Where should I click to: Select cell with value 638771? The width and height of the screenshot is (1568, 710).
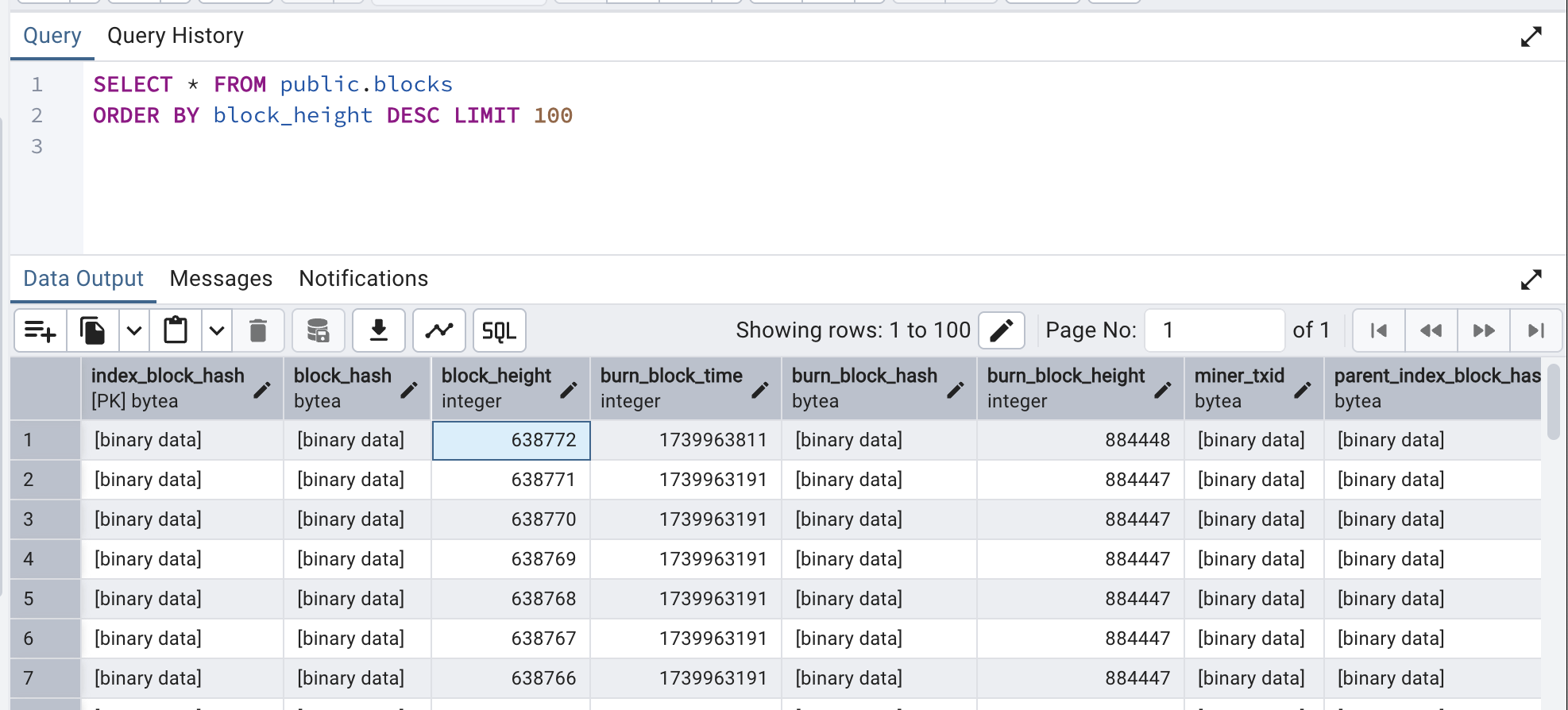pos(511,480)
